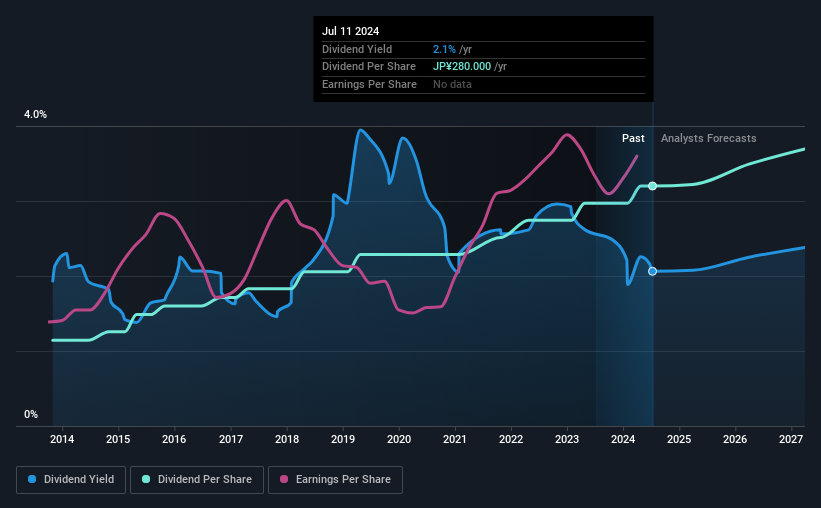Click the 'JP¥280.000' dividend per share value
This screenshot has width=821, height=508.
pos(462,67)
